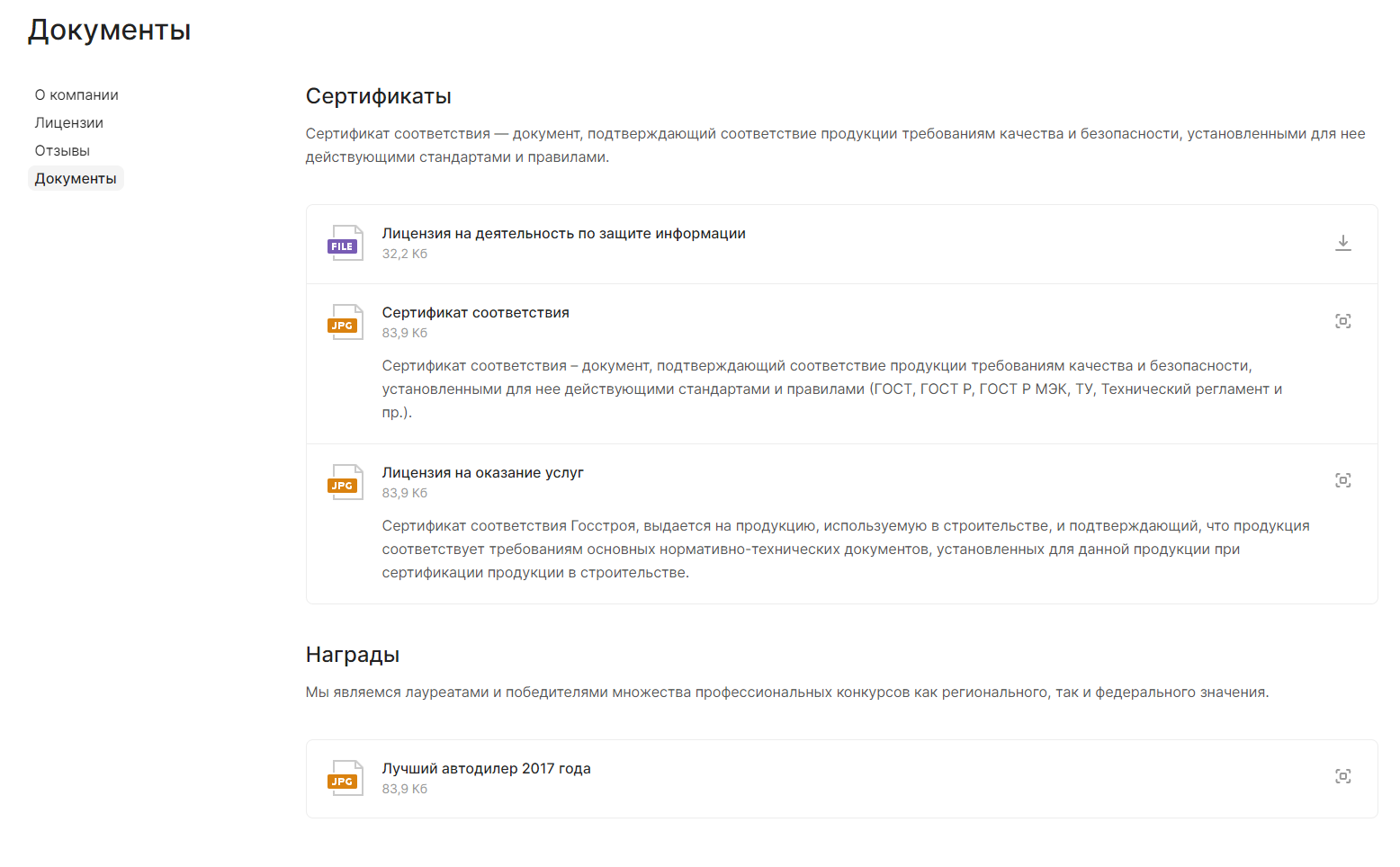This screenshot has height=867, width=1400.
Task: Open fullscreen preview of Лицензия на оказание услуг
Action: pos(1342,480)
